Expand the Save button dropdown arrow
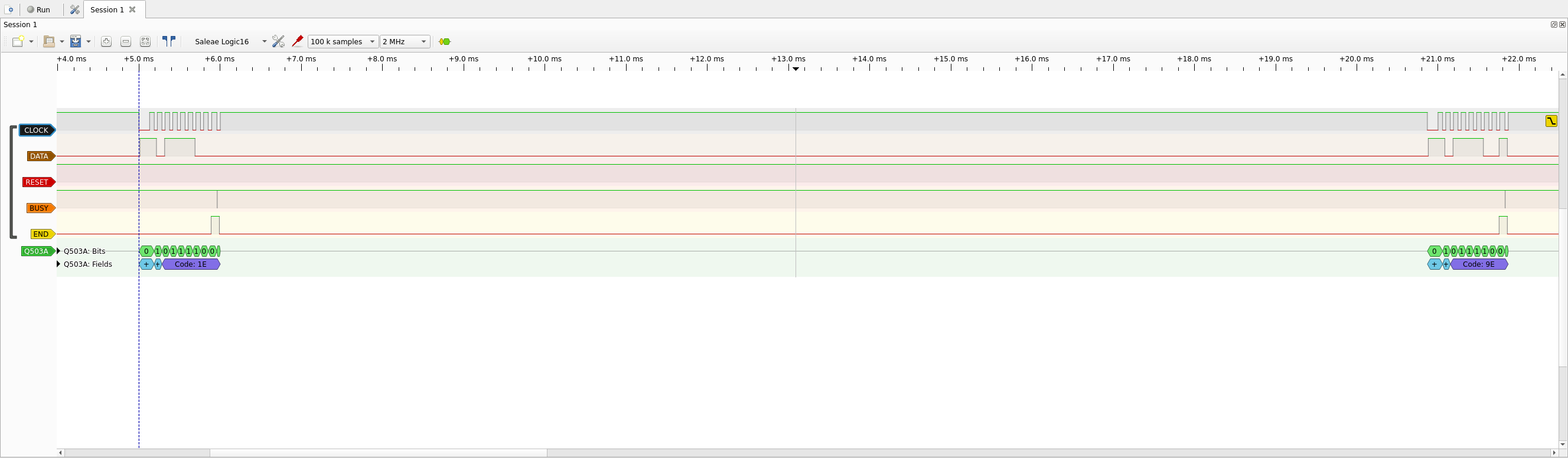 click(x=88, y=41)
